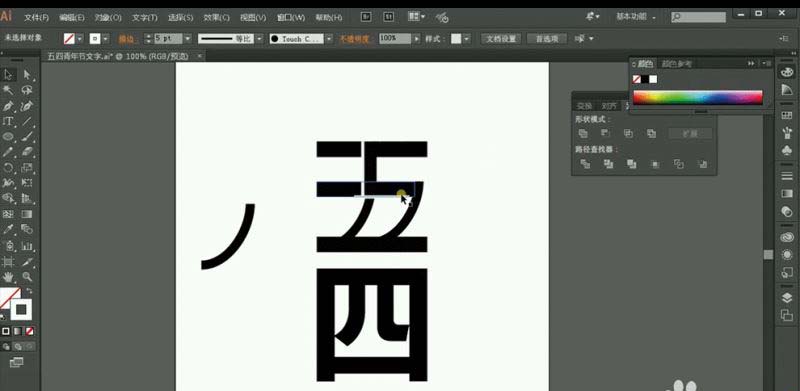Open Touch C... brush definition dropdown
The width and height of the screenshot is (800, 391).
[x=329, y=39]
